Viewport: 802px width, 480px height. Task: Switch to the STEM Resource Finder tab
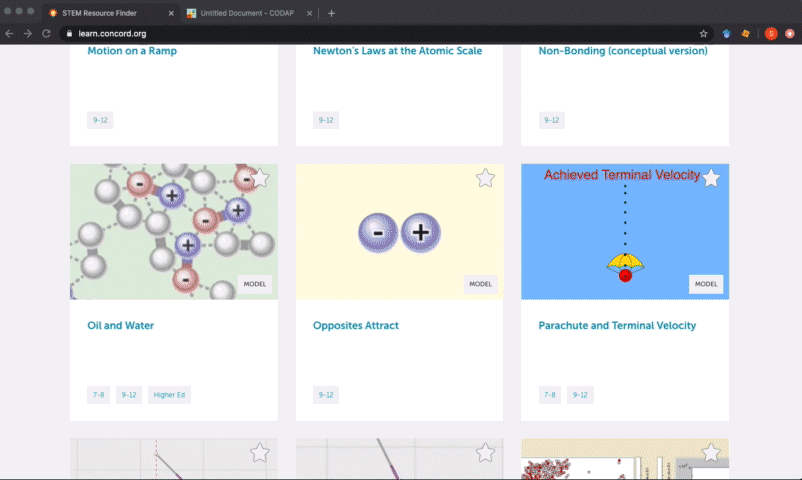click(110, 13)
